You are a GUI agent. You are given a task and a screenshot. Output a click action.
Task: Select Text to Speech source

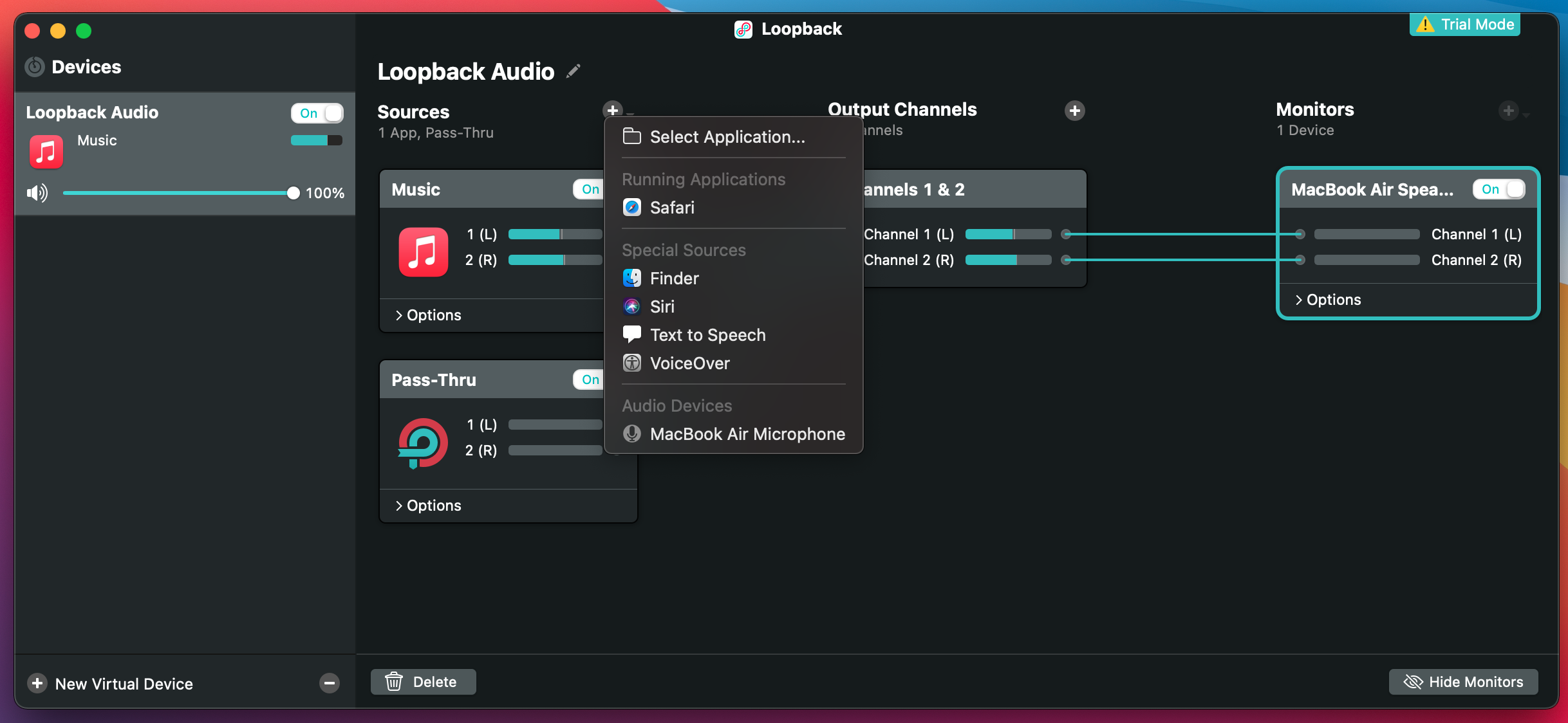pyautogui.click(x=734, y=334)
